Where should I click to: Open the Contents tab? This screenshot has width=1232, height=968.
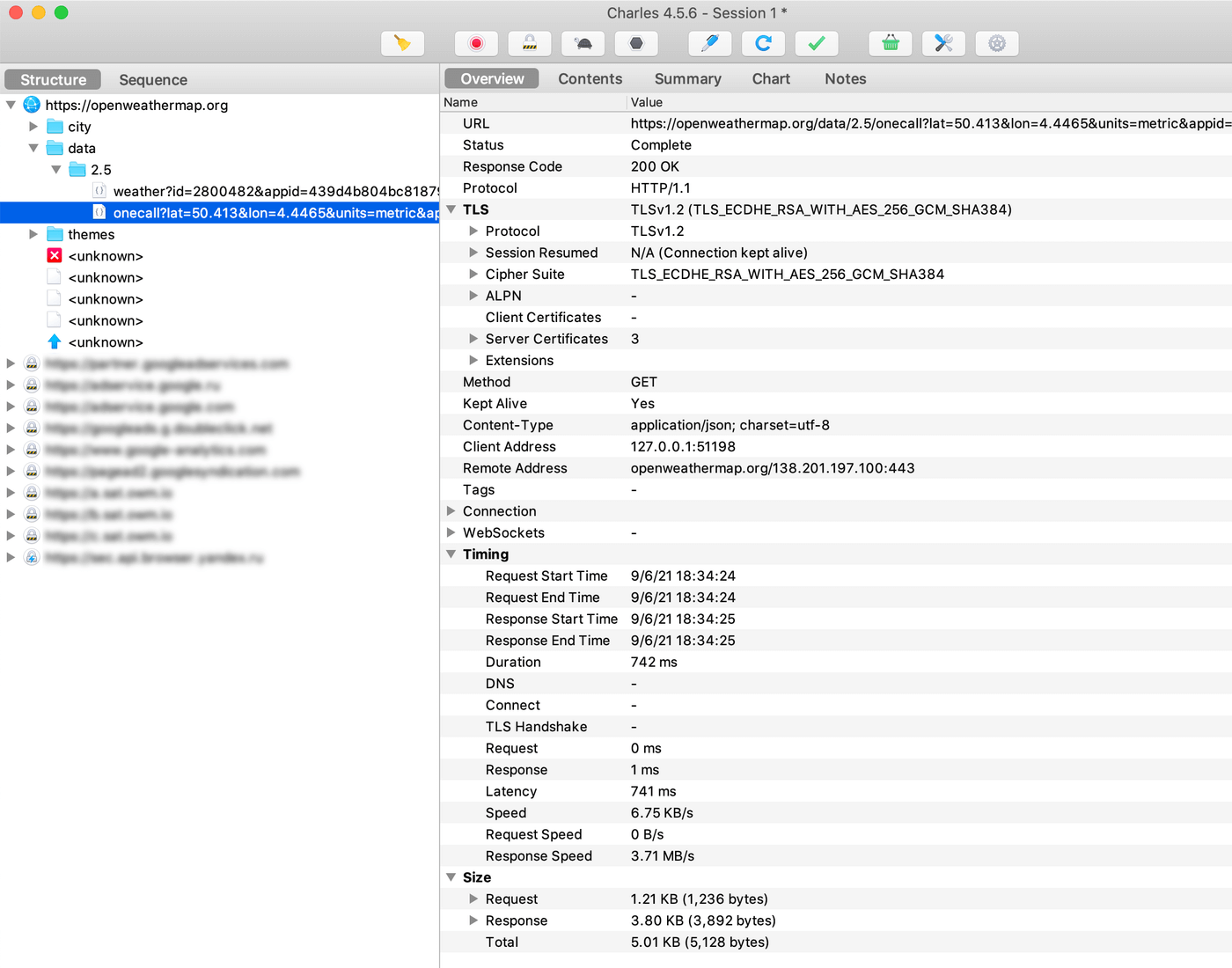click(590, 78)
